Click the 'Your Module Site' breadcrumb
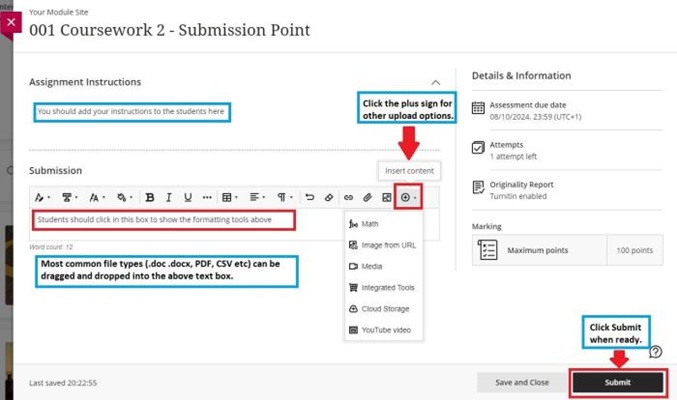677x400 pixels. 59,12
